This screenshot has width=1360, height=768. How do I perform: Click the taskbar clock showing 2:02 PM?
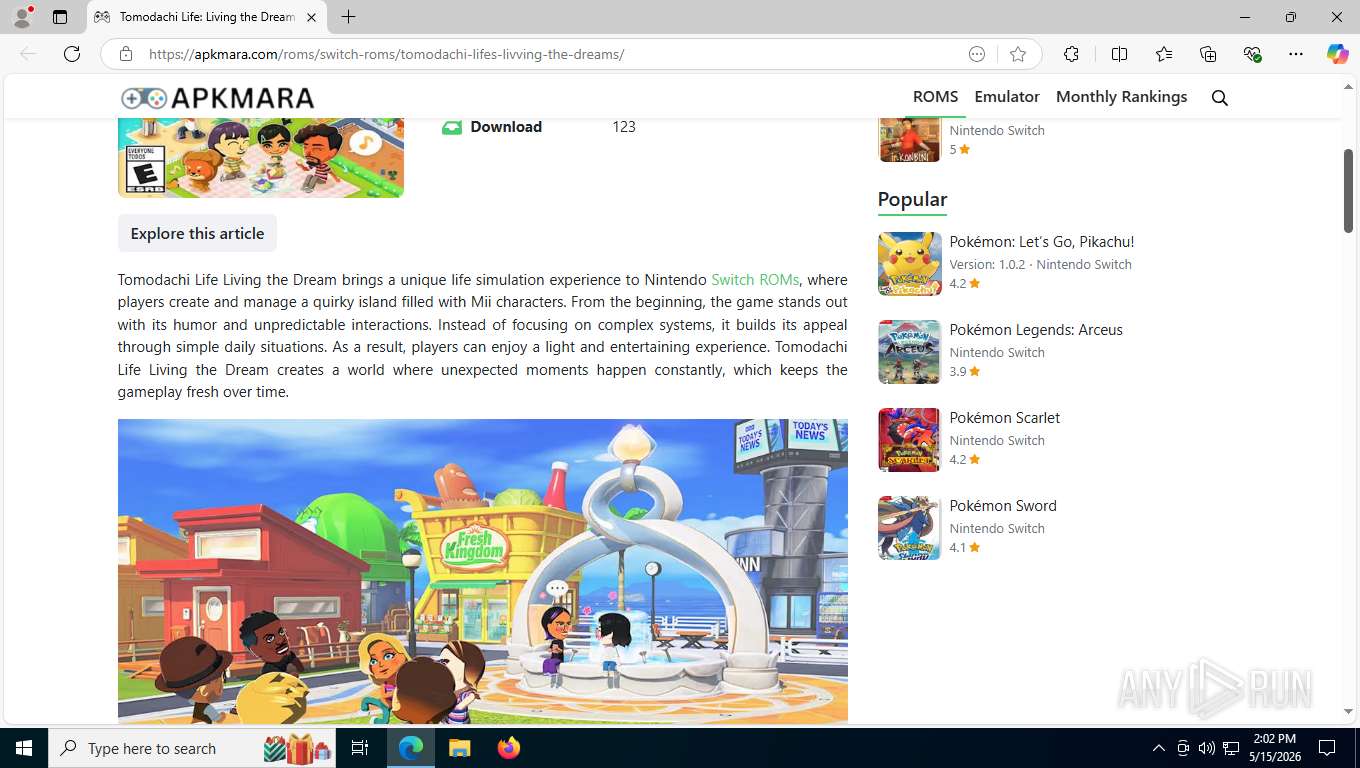tap(1273, 748)
